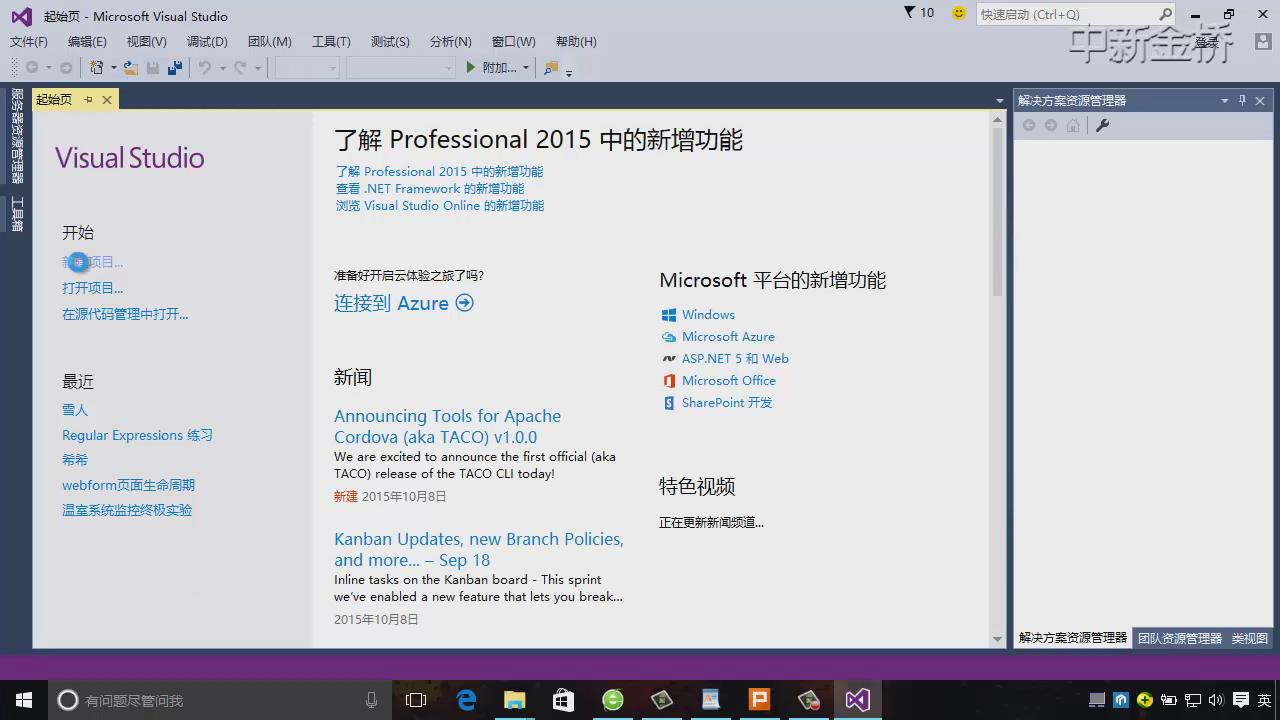Screen dimensions: 1280x720
Task: Click the Quick Launch magnifier icon
Action: (x=1165, y=14)
